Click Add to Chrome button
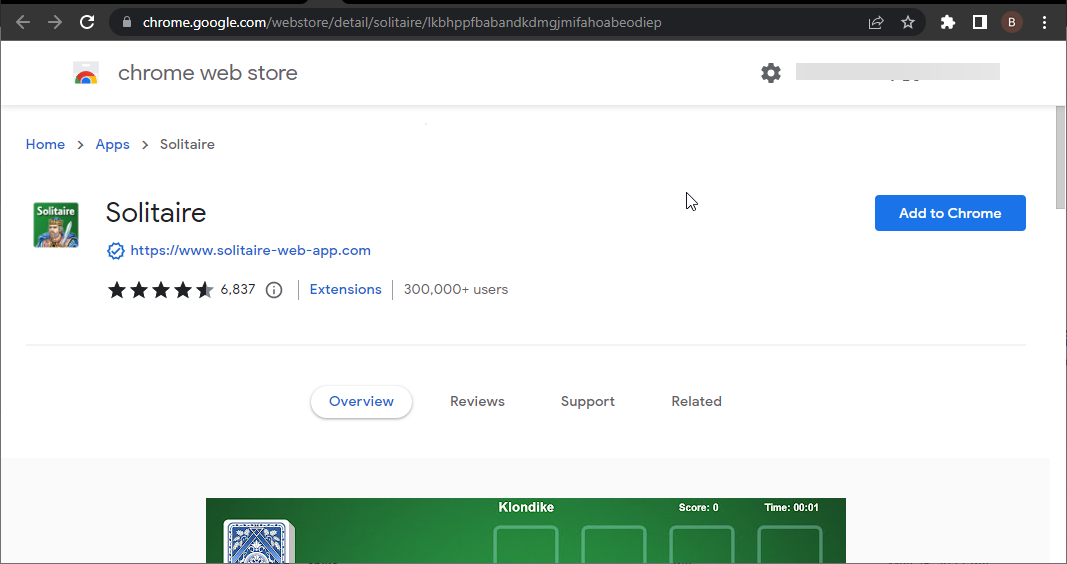The height and width of the screenshot is (564, 1067). click(950, 213)
